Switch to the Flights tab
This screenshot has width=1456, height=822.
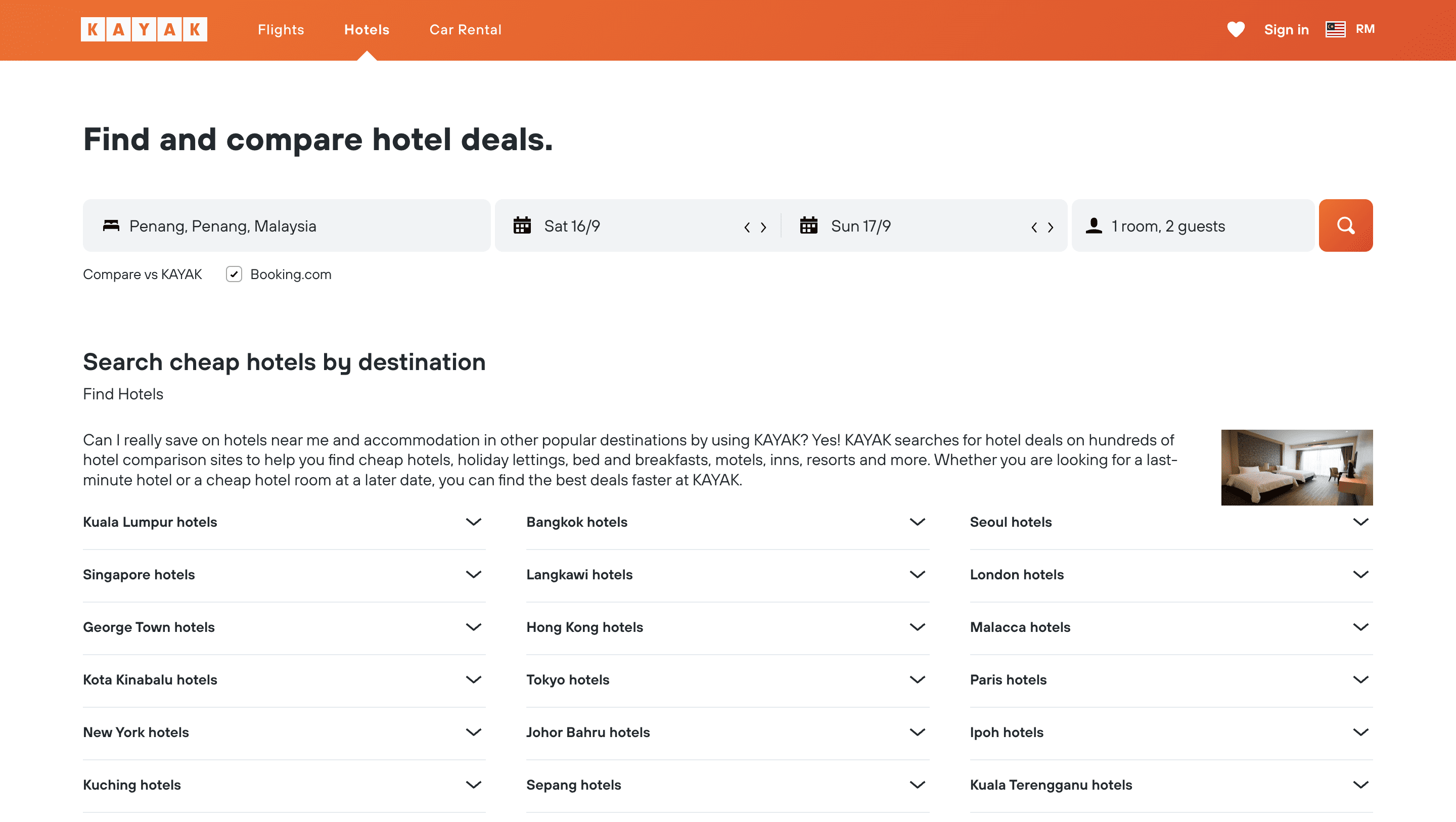click(281, 29)
